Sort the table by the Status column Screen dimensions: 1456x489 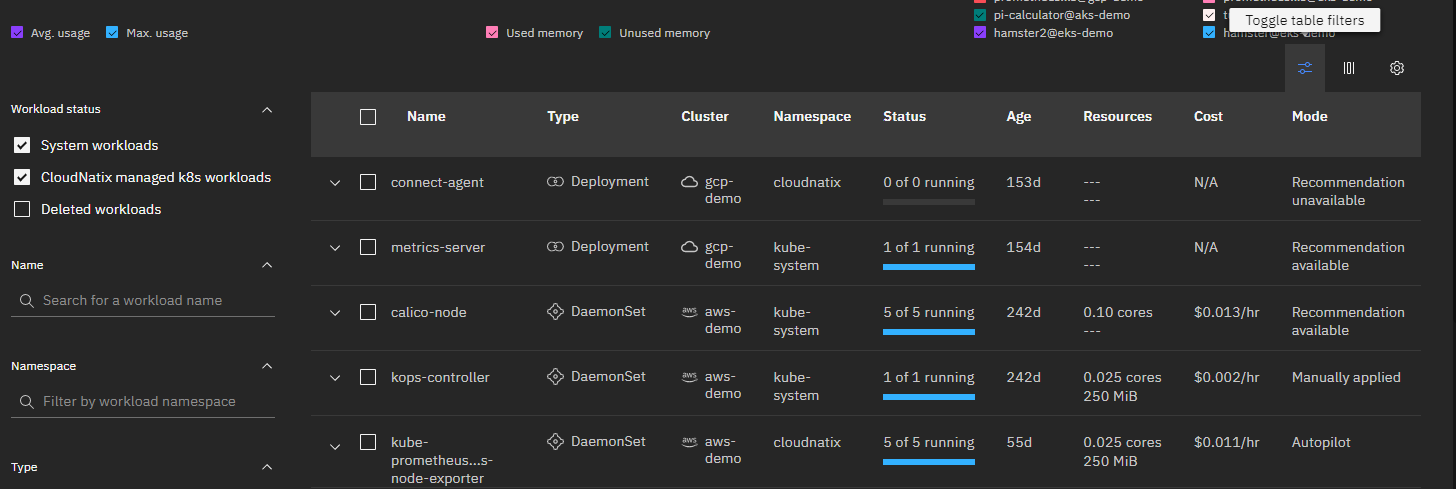pyautogui.click(x=904, y=117)
